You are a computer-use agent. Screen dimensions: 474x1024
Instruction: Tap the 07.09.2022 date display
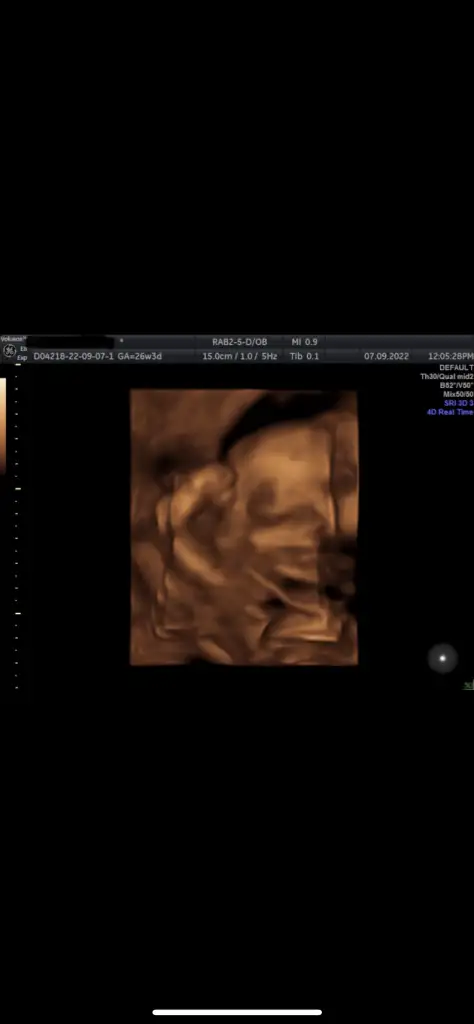387,357
